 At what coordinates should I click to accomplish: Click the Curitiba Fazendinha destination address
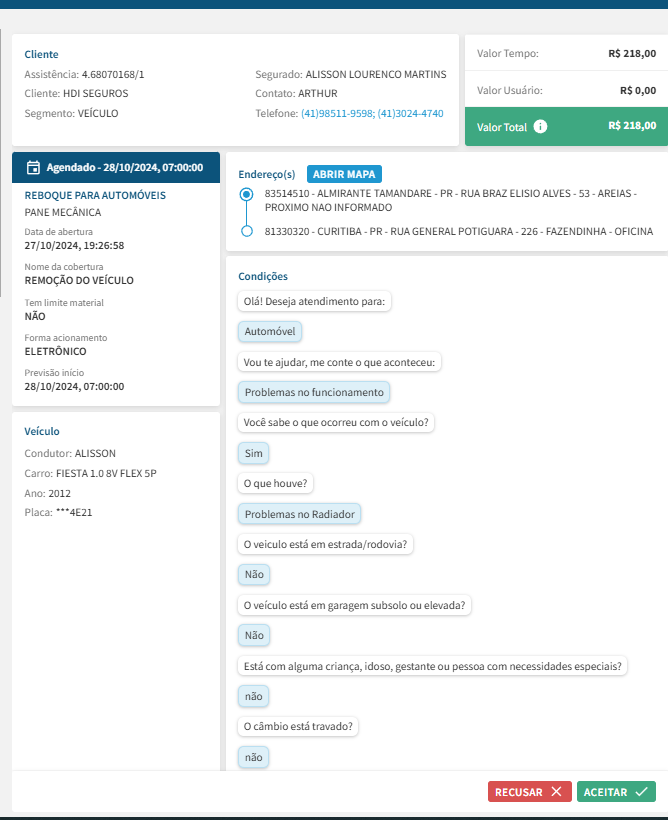[458, 232]
